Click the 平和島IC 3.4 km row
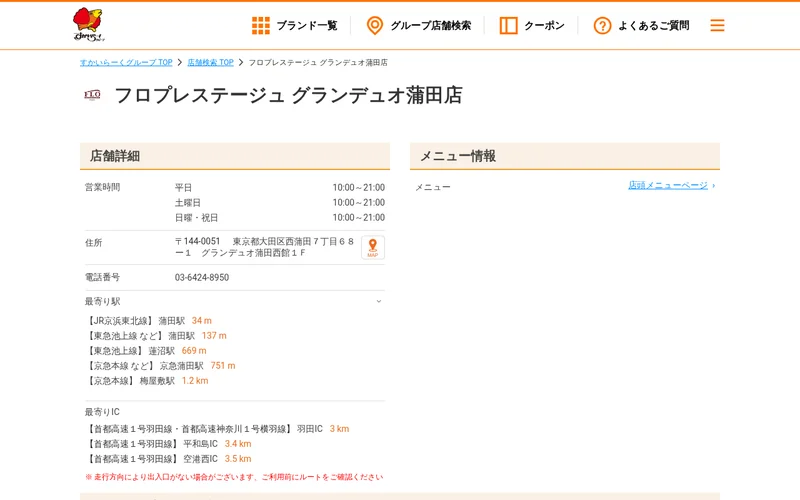Screen dimensions: 800x500 pyautogui.click(x=168, y=444)
